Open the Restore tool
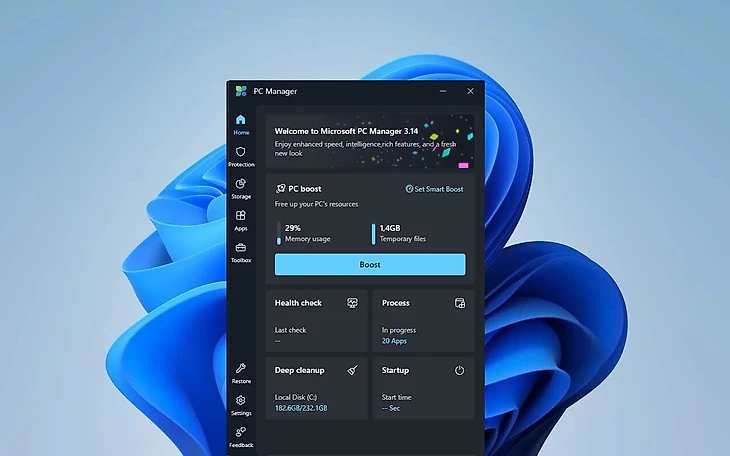This screenshot has width=730, height=456. (x=240, y=373)
